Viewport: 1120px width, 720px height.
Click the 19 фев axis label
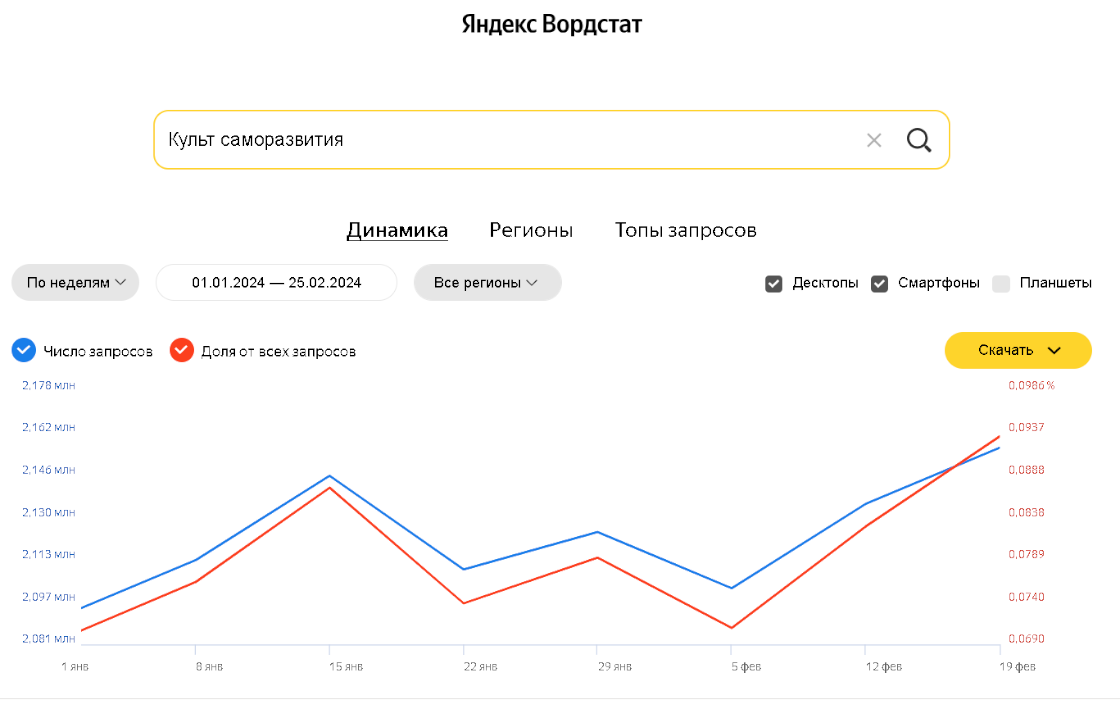pos(1017,666)
